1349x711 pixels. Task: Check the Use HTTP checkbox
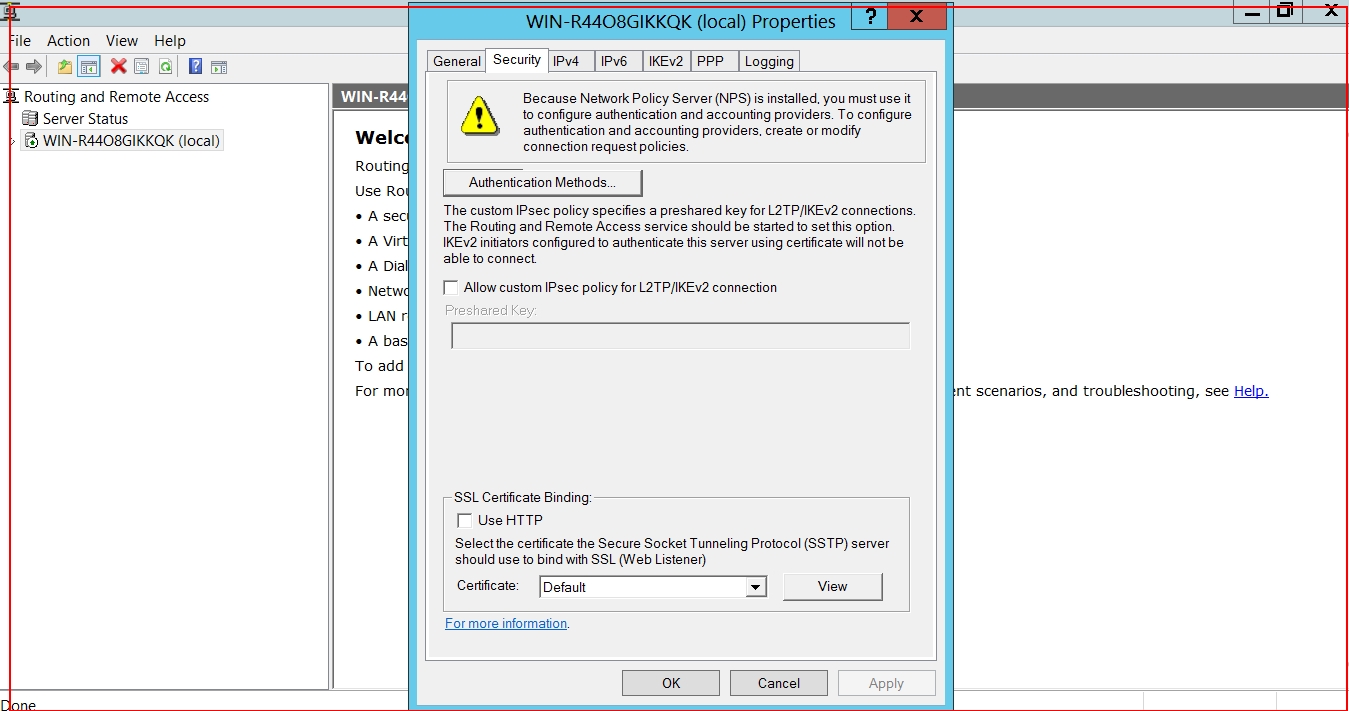[465, 521]
